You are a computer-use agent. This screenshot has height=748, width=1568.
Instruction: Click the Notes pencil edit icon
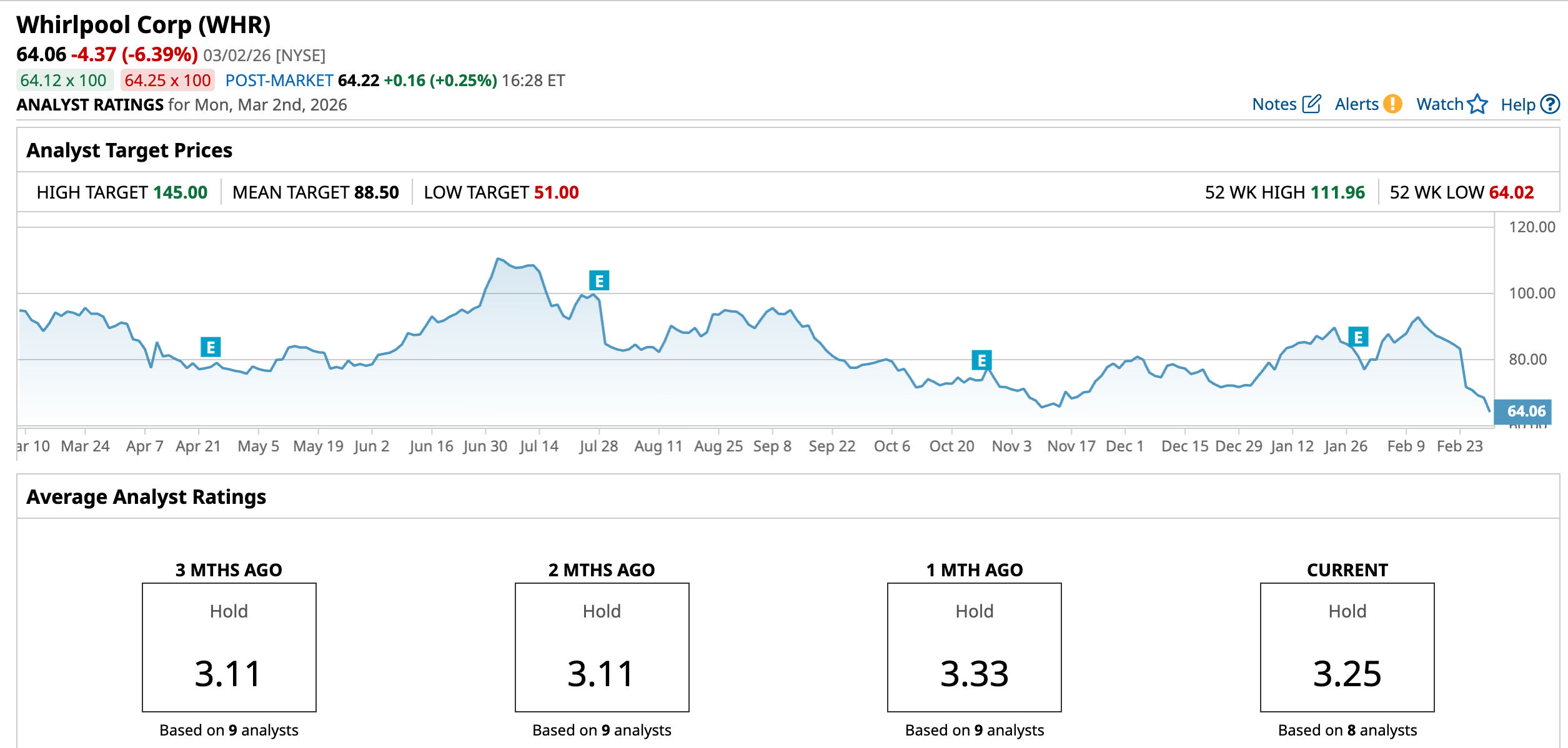coord(1311,104)
